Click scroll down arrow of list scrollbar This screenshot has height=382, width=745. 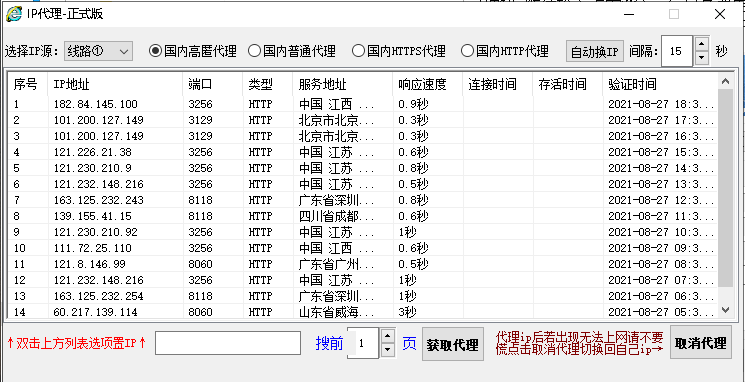click(725, 310)
